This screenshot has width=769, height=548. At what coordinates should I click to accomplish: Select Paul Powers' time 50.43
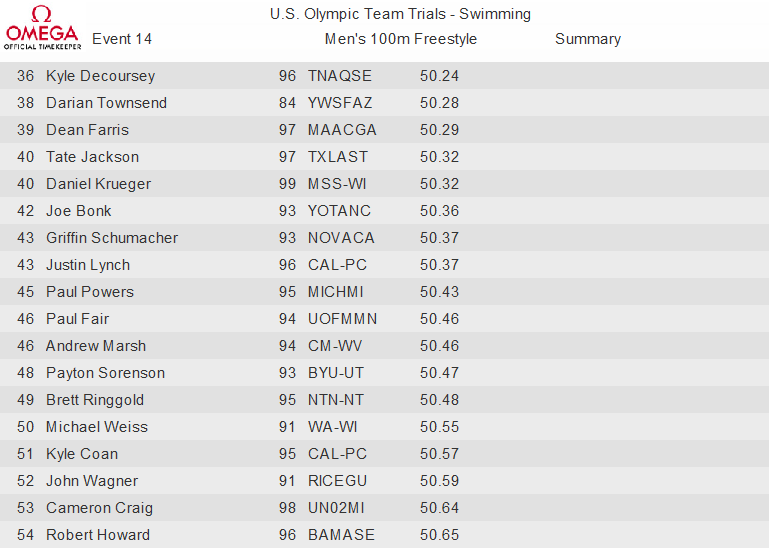(x=439, y=291)
